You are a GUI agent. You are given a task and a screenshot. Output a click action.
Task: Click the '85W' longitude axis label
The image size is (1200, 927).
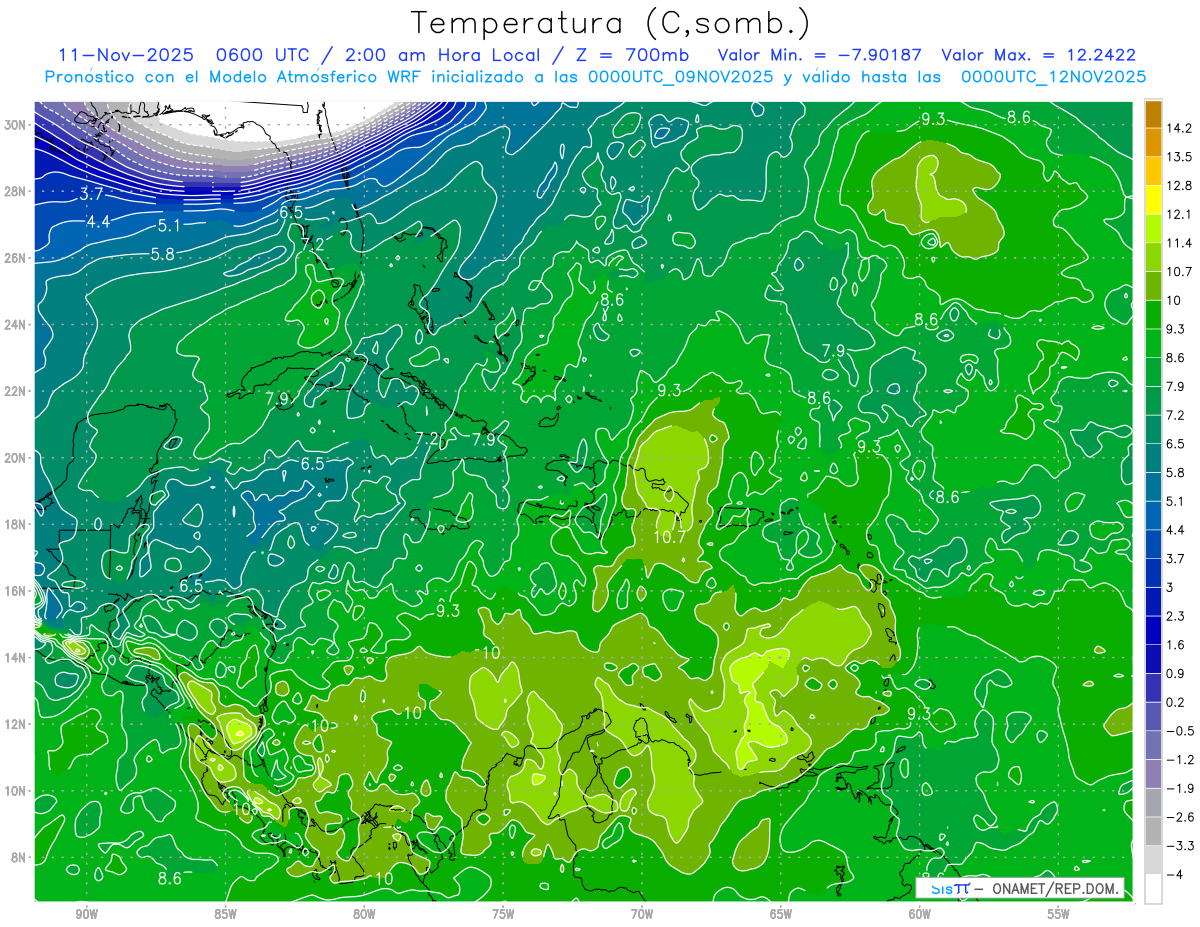(225, 914)
